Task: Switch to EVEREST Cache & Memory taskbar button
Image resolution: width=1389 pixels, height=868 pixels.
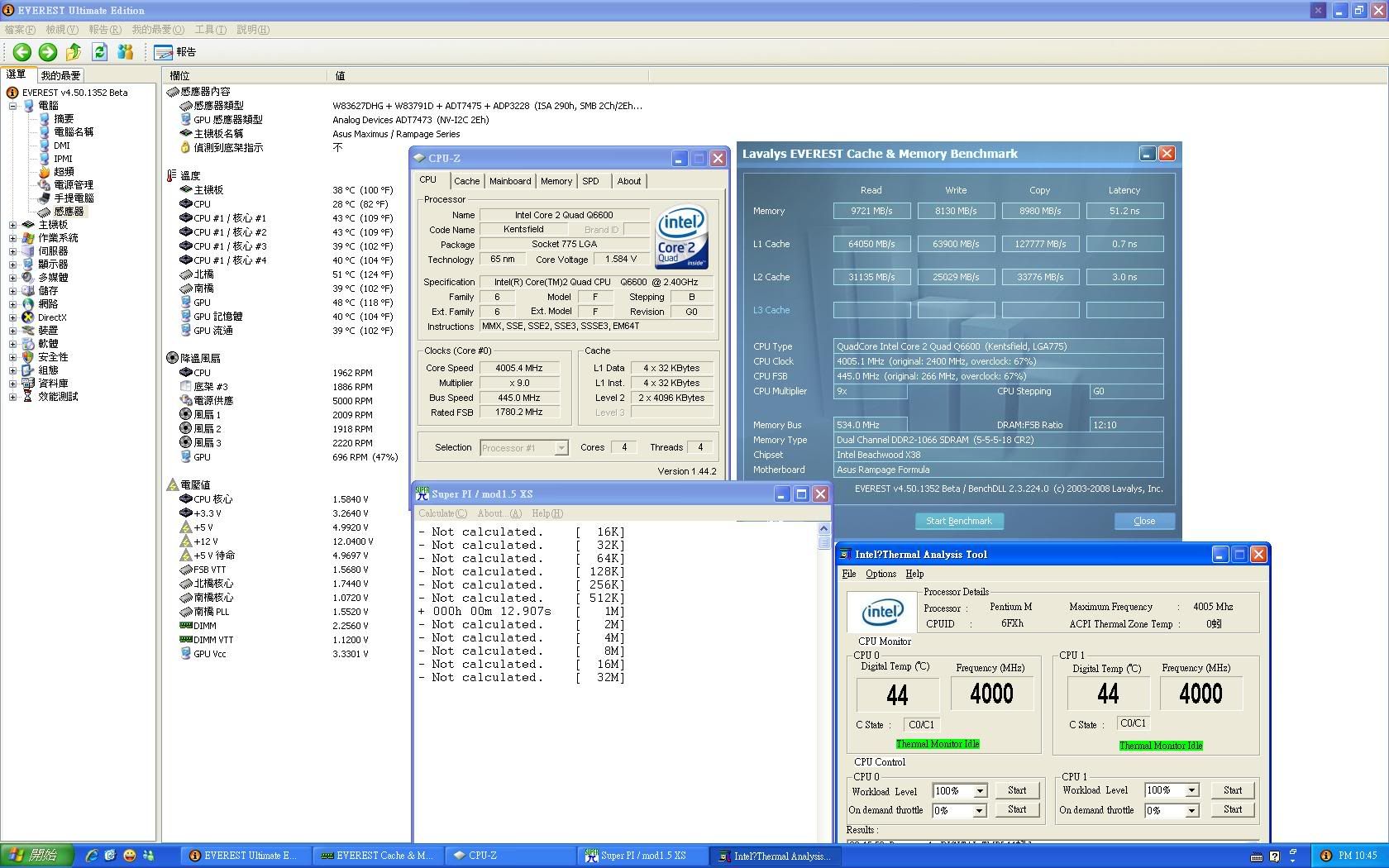Action: [378, 856]
